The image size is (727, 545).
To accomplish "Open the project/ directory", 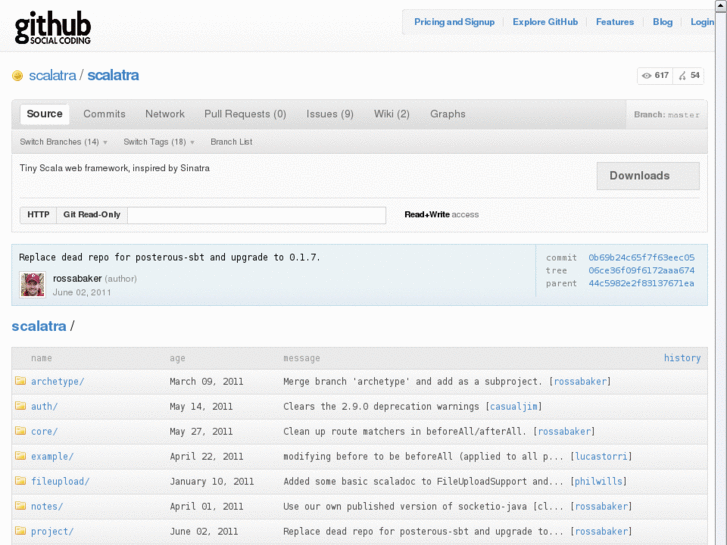I will coord(52,532).
